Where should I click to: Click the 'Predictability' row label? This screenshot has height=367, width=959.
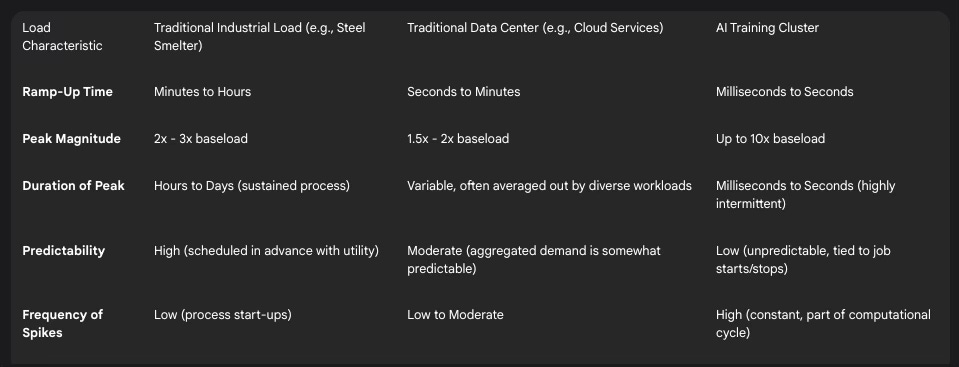(x=64, y=251)
